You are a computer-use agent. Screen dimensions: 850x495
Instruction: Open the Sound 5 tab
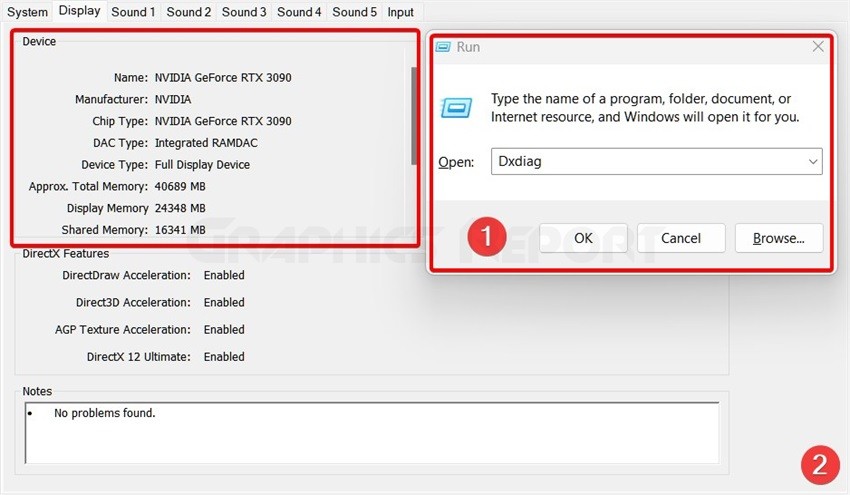tap(355, 12)
